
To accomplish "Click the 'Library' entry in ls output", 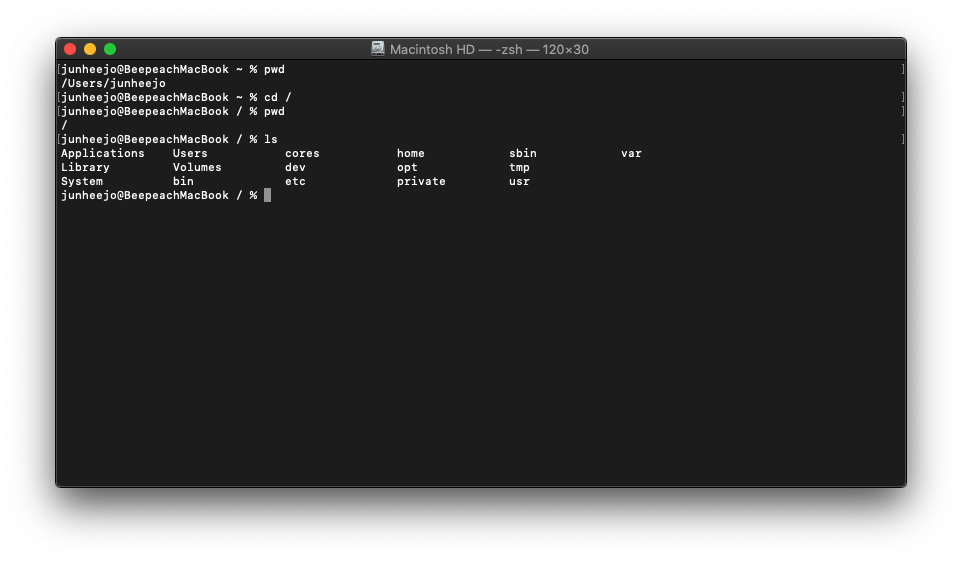I will pyautogui.click(x=85, y=168).
